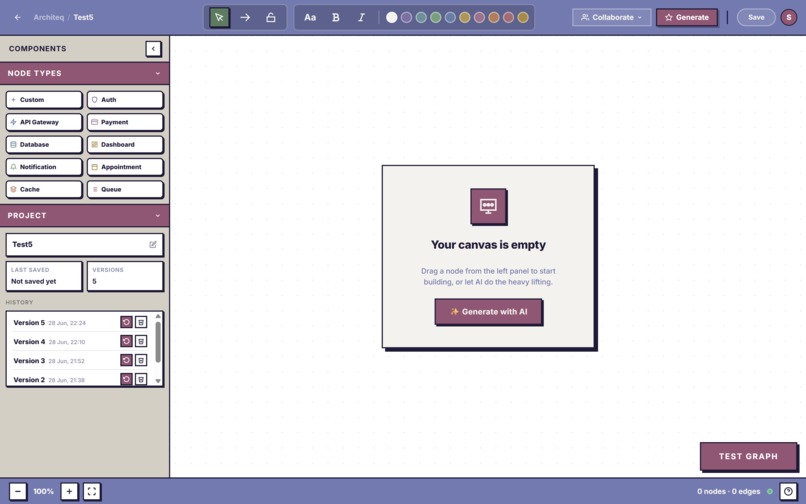Click the Version 3 history entry
806x504 pixels.
click(x=80, y=361)
